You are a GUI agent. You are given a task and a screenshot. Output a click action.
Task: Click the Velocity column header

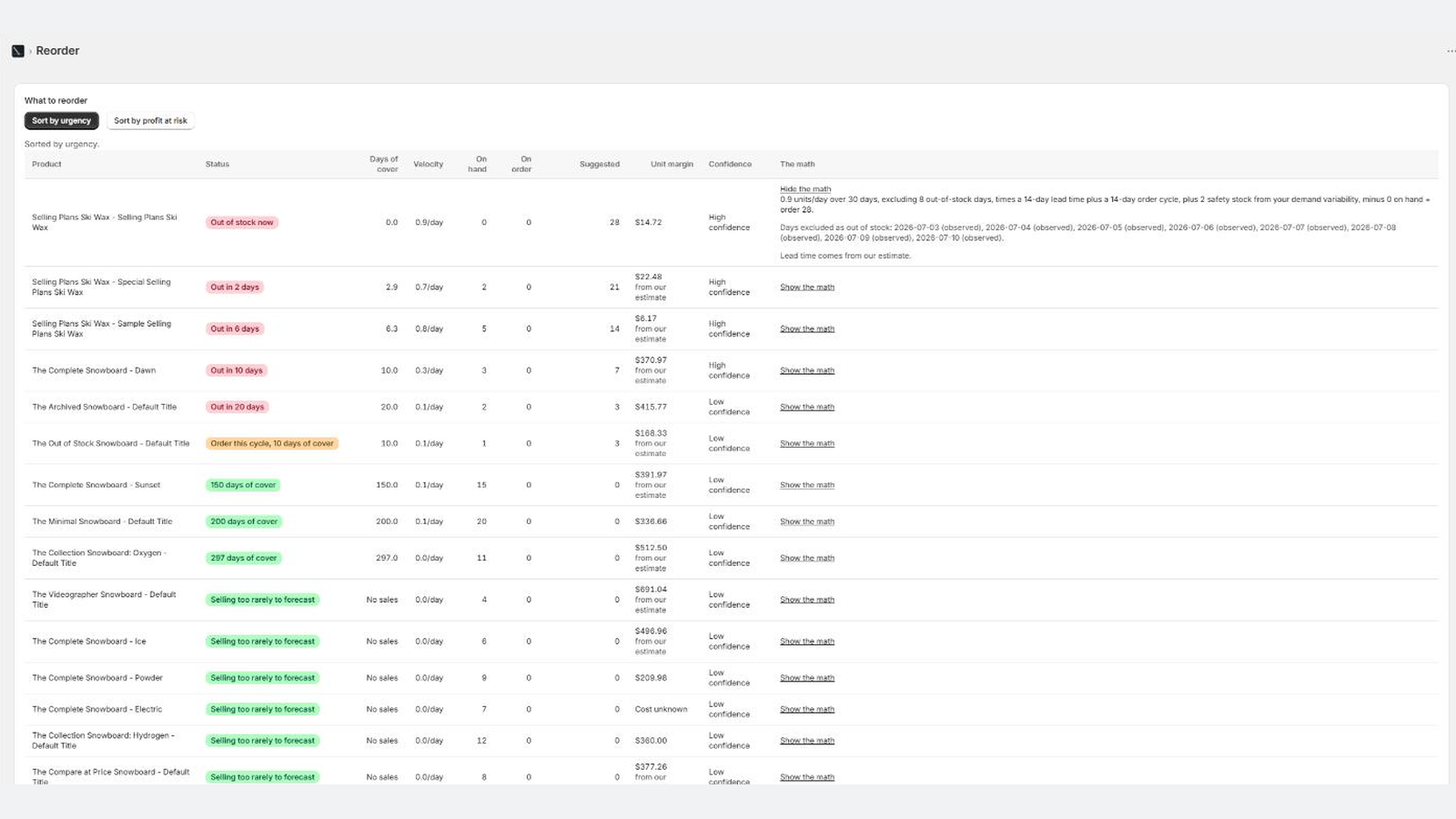point(429,165)
